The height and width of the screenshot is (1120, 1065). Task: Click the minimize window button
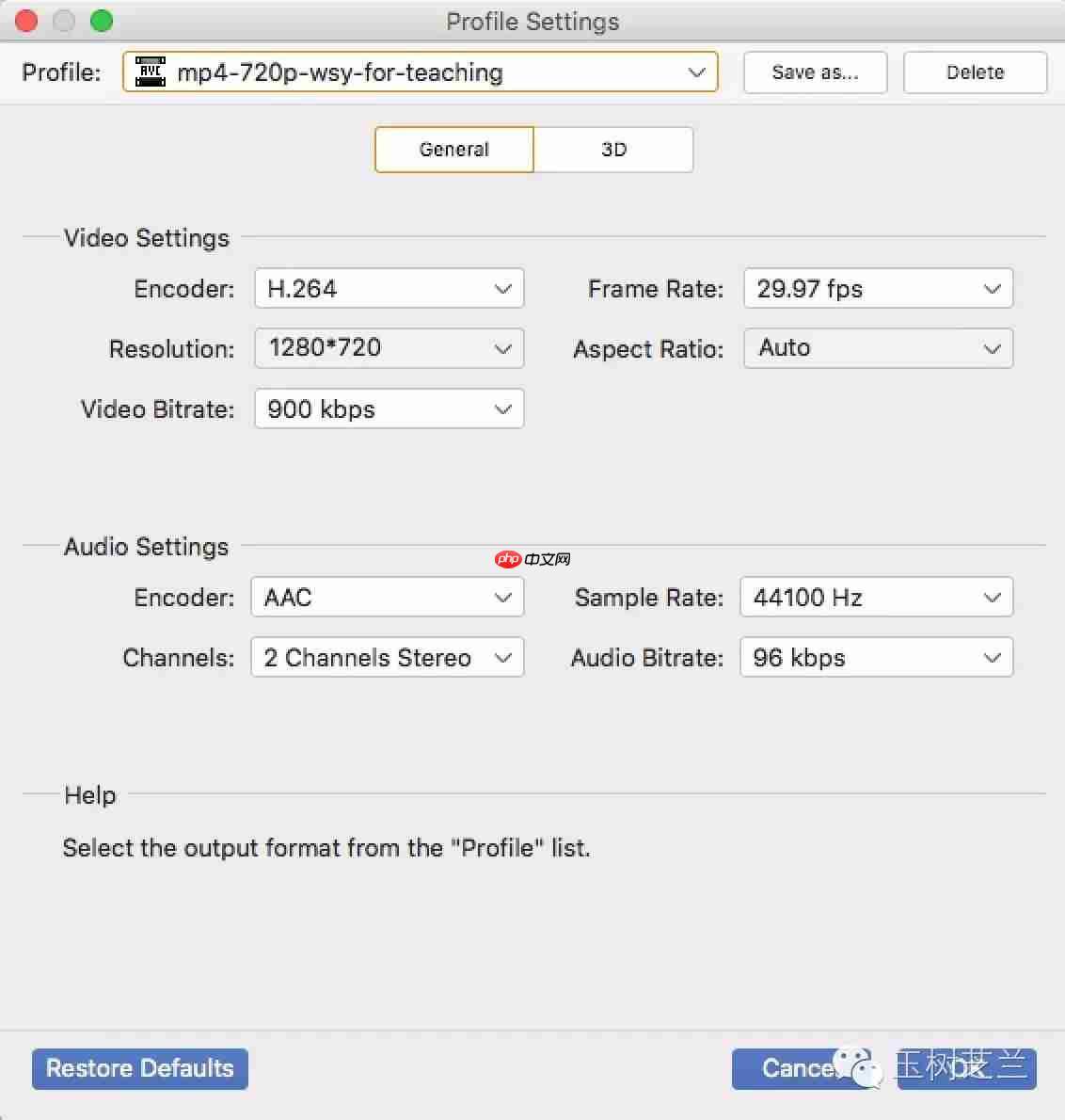64,21
